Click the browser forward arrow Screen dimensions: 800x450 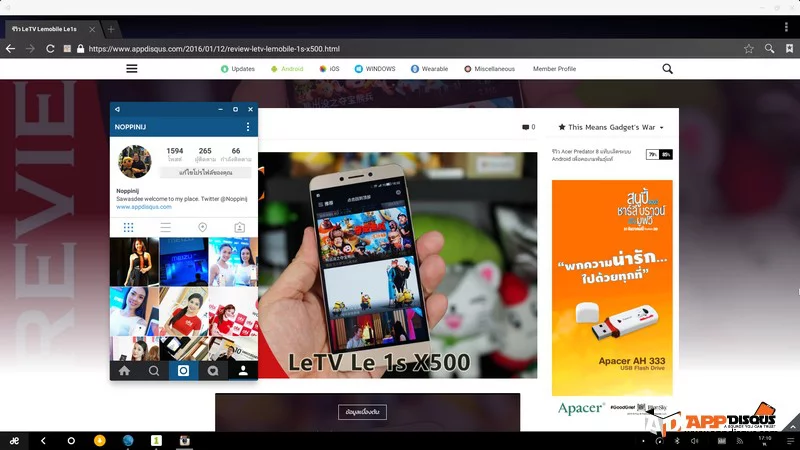pos(30,48)
